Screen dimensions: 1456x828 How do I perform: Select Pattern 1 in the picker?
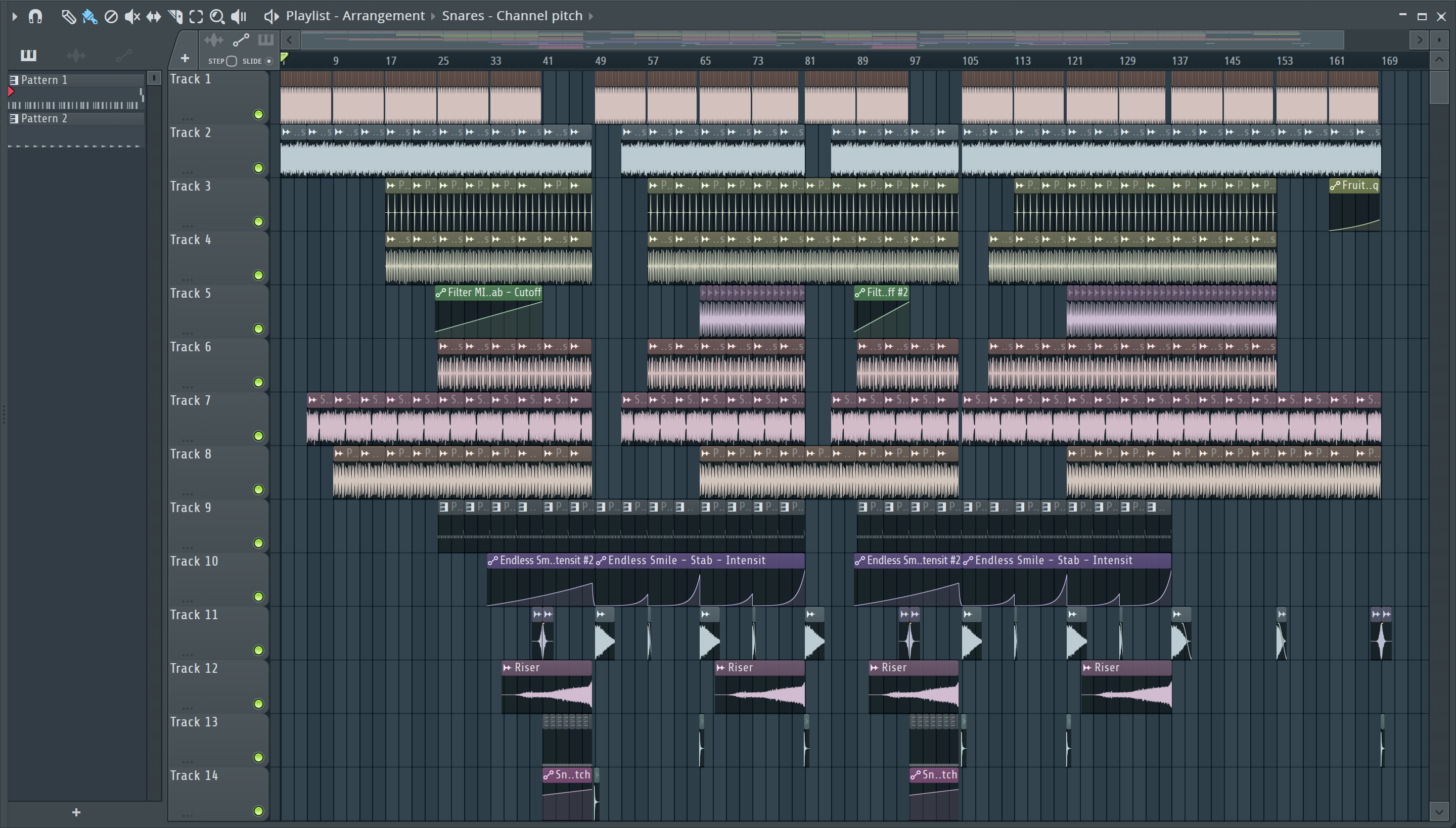(x=76, y=80)
